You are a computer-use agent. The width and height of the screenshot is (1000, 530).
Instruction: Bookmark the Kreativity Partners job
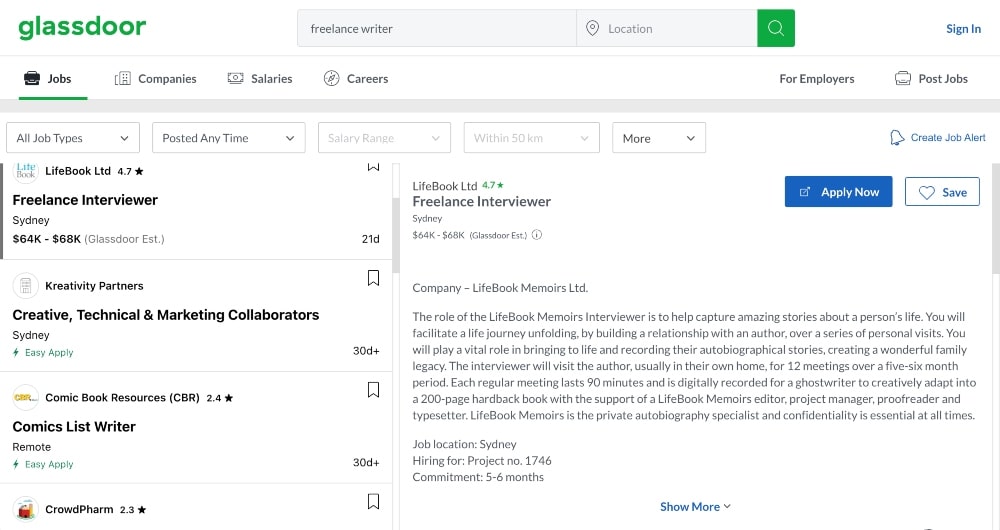(373, 278)
